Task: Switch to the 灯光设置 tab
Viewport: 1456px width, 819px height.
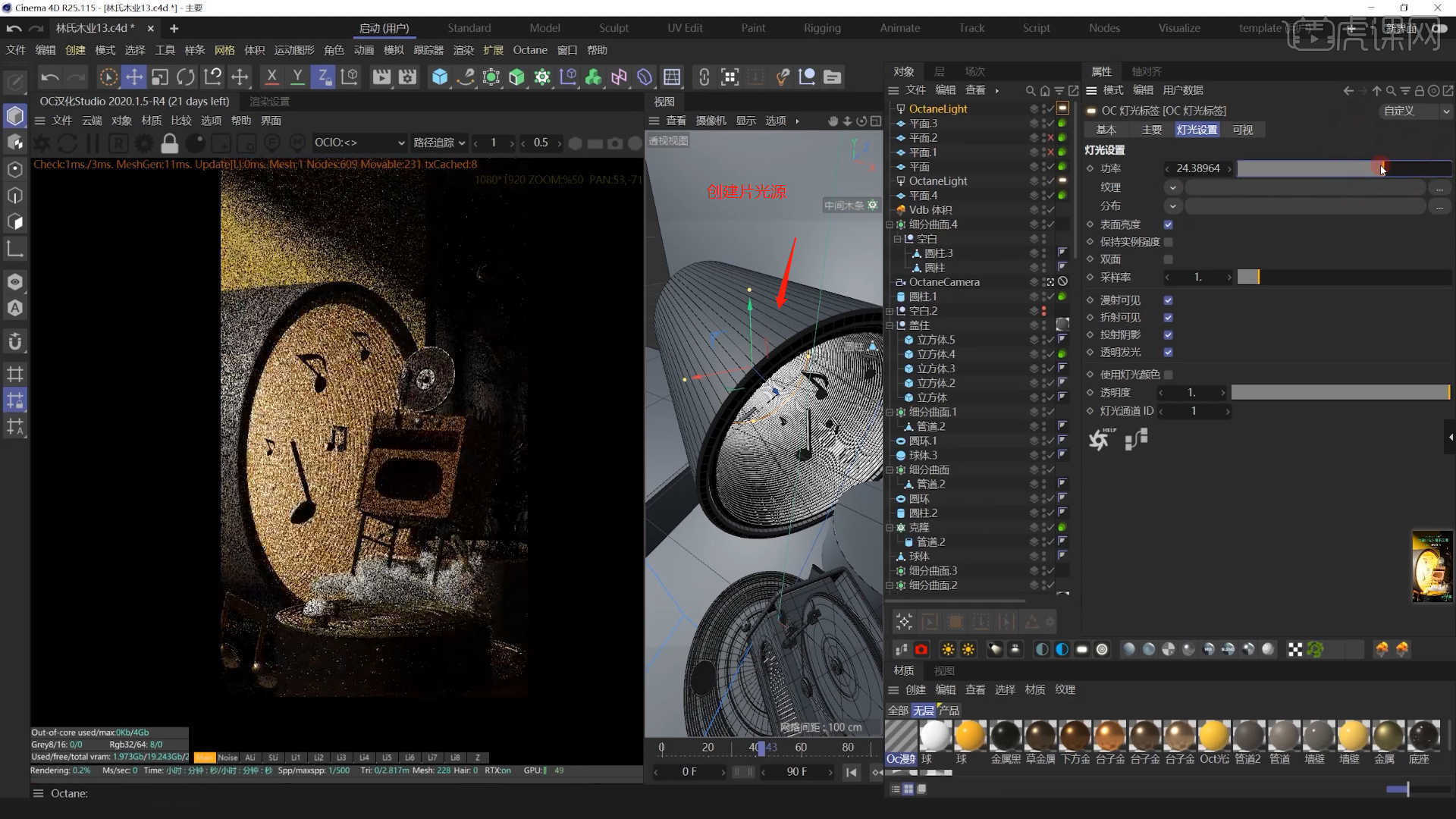Action: tap(1197, 130)
